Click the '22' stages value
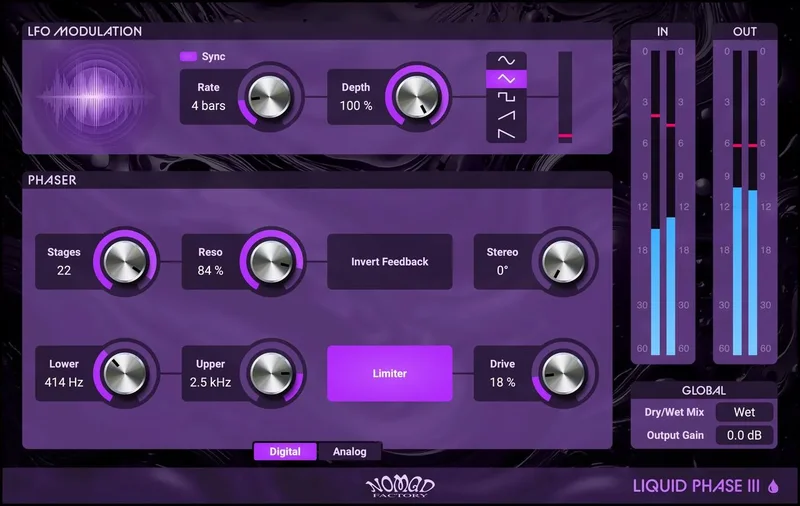 pyautogui.click(x=64, y=271)
